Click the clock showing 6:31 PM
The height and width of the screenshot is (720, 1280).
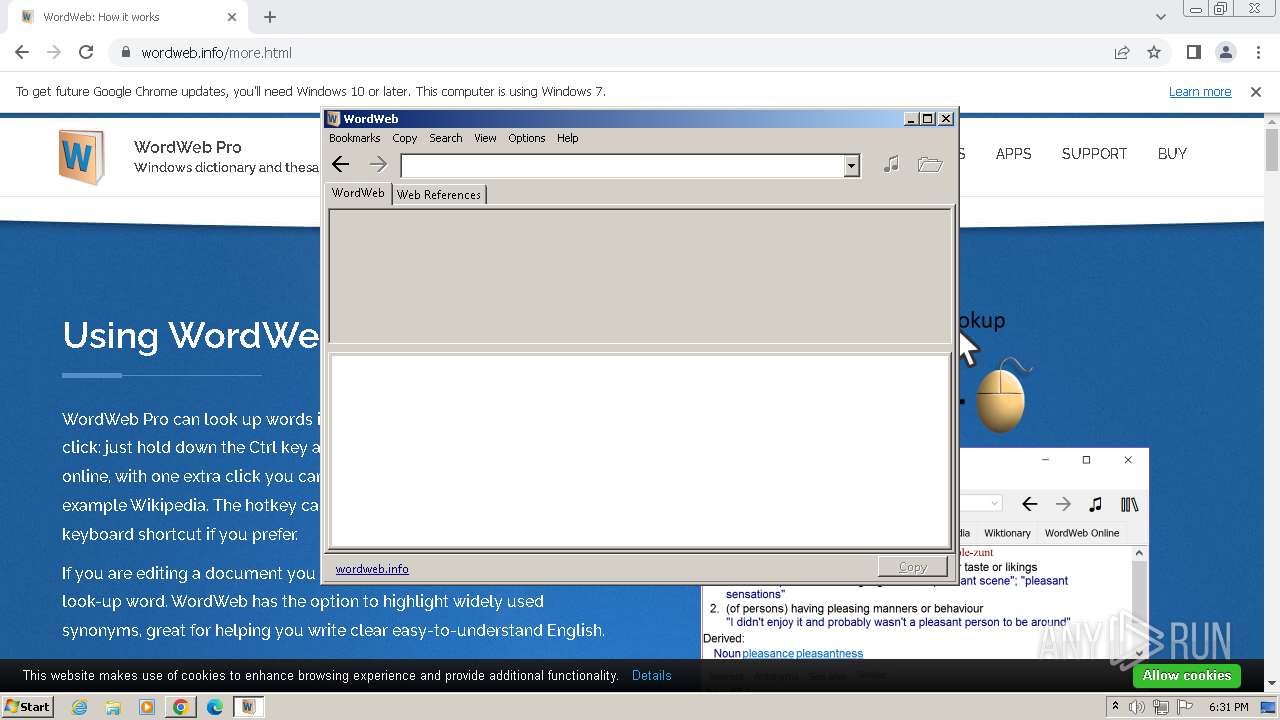[x=1228, y=707]
